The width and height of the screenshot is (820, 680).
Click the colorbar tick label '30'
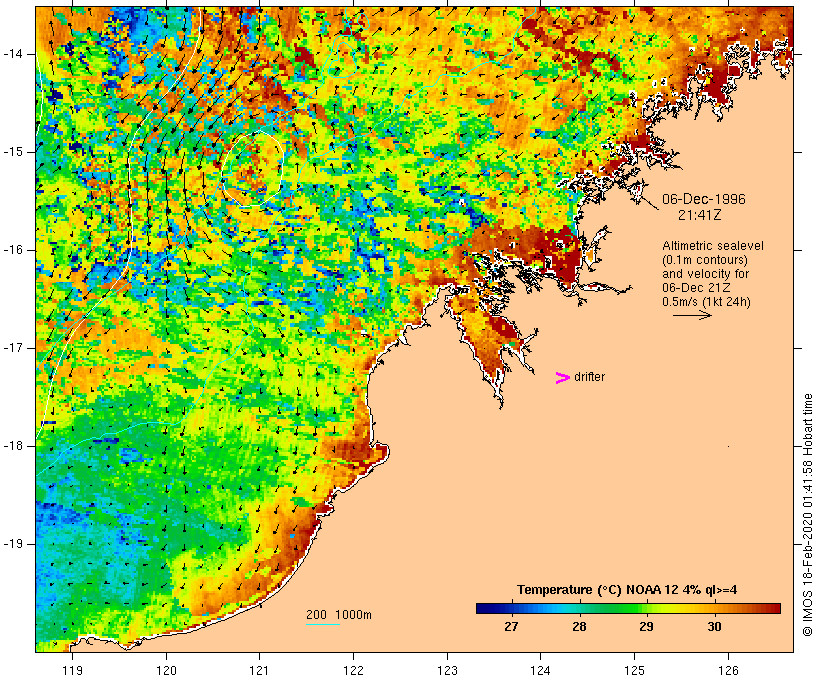[x=714, y=626]
